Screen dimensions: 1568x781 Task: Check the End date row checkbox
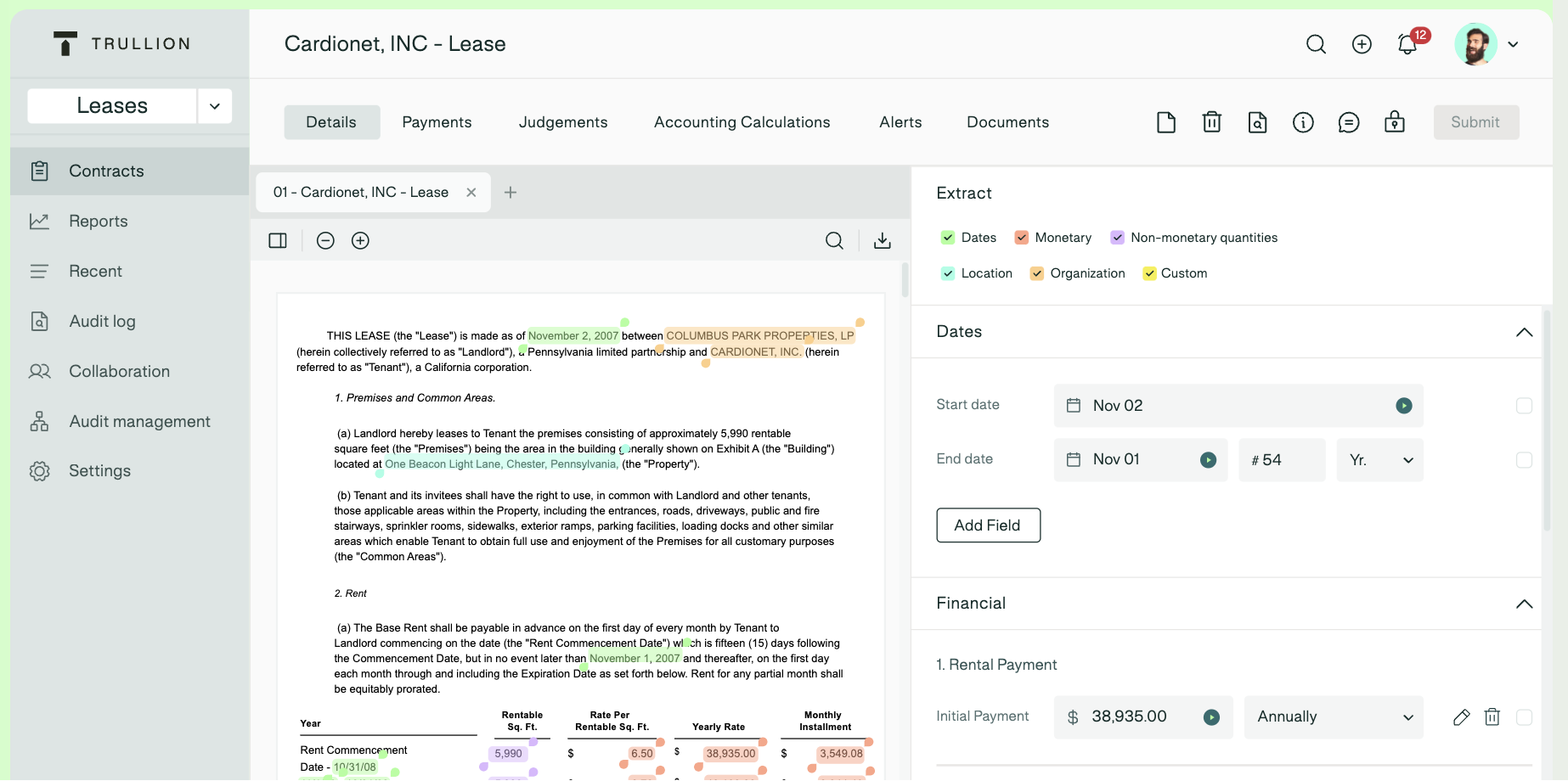(1525, 460)
